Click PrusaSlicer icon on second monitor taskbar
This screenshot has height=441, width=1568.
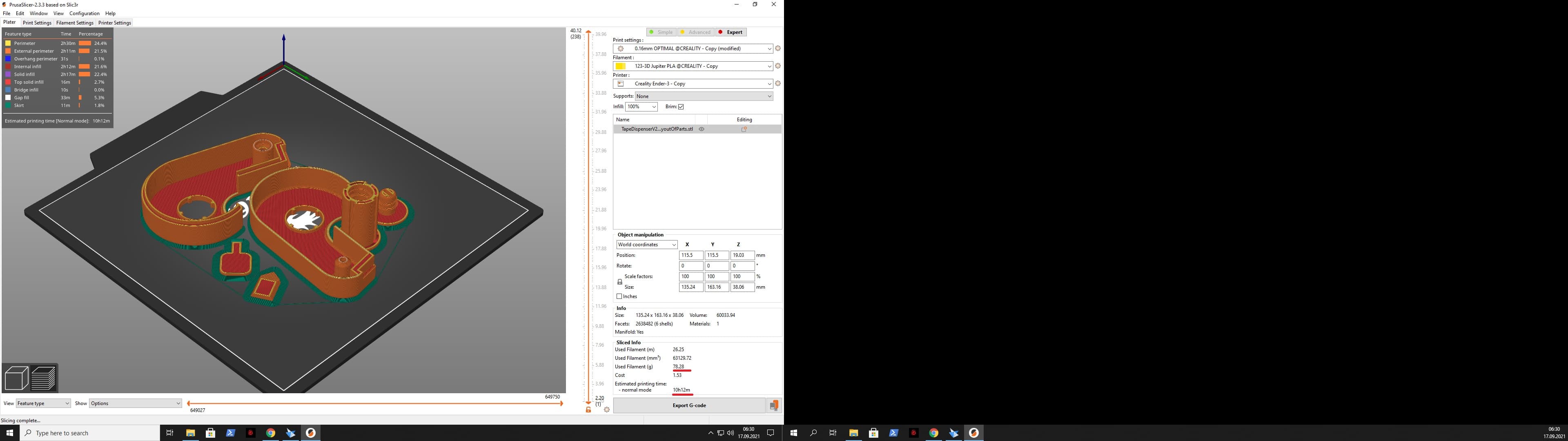coord(973,433)
